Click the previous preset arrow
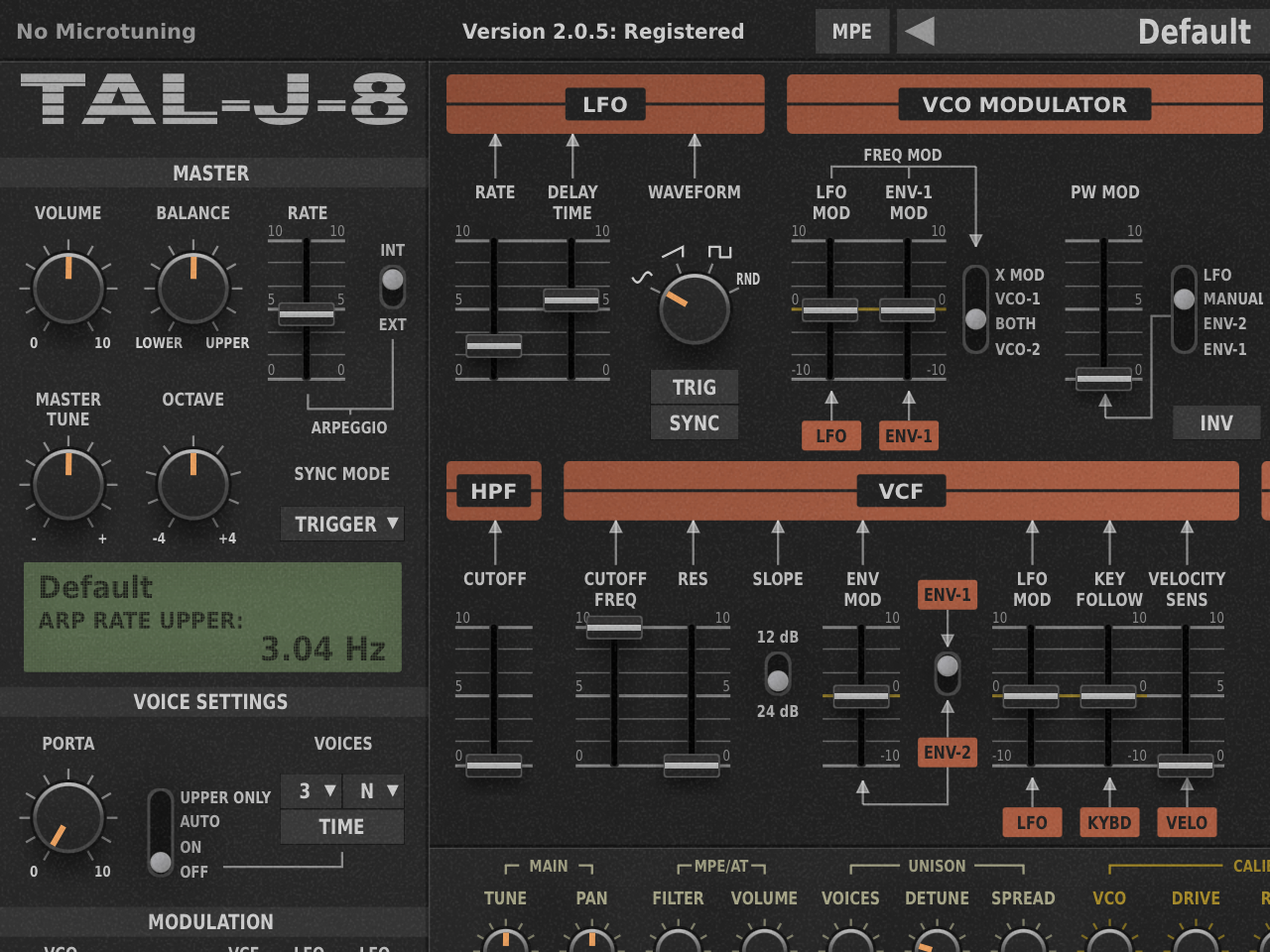Viewport: 1270px width, 952px height. [x=918, y=31]
